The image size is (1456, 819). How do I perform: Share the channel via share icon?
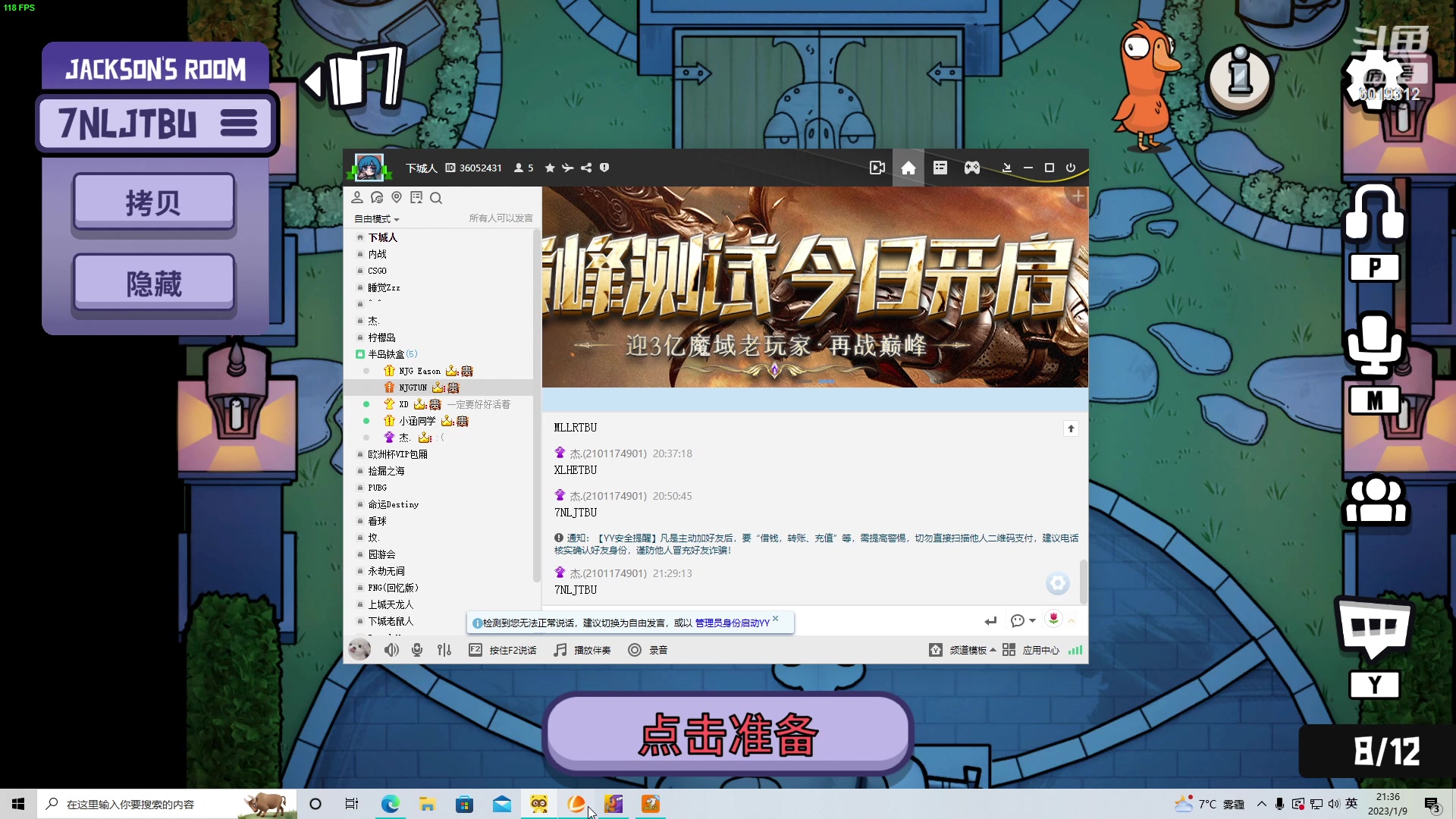pos(586,168)
